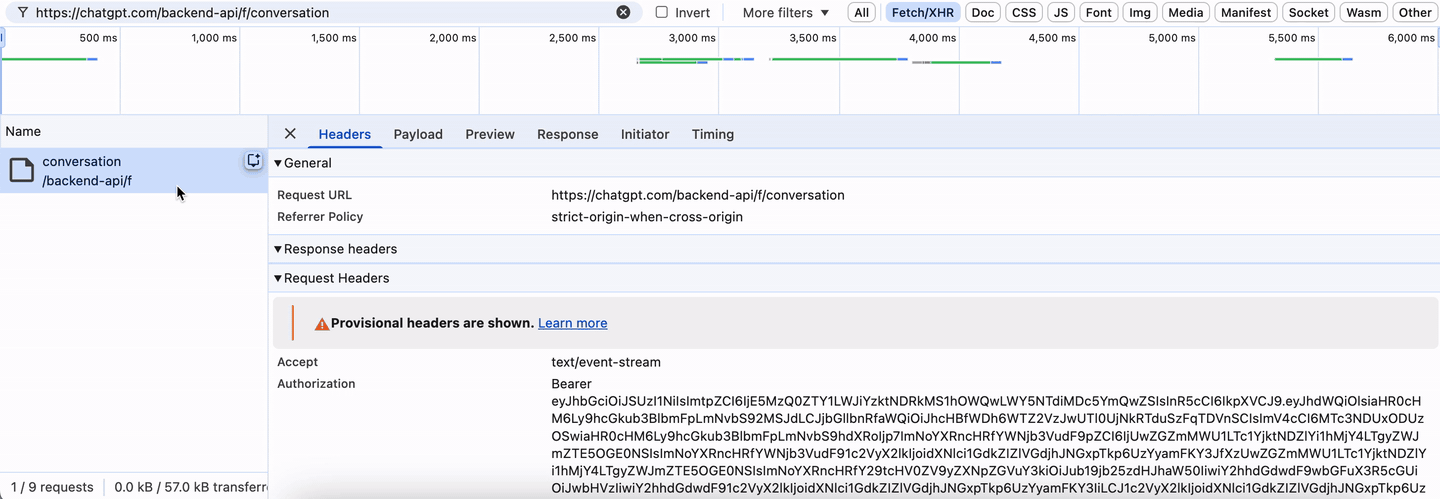Viewport: 1440px width, 499px height.
Task: Open the More filters dropdown
Action: (x=786, y=12)
